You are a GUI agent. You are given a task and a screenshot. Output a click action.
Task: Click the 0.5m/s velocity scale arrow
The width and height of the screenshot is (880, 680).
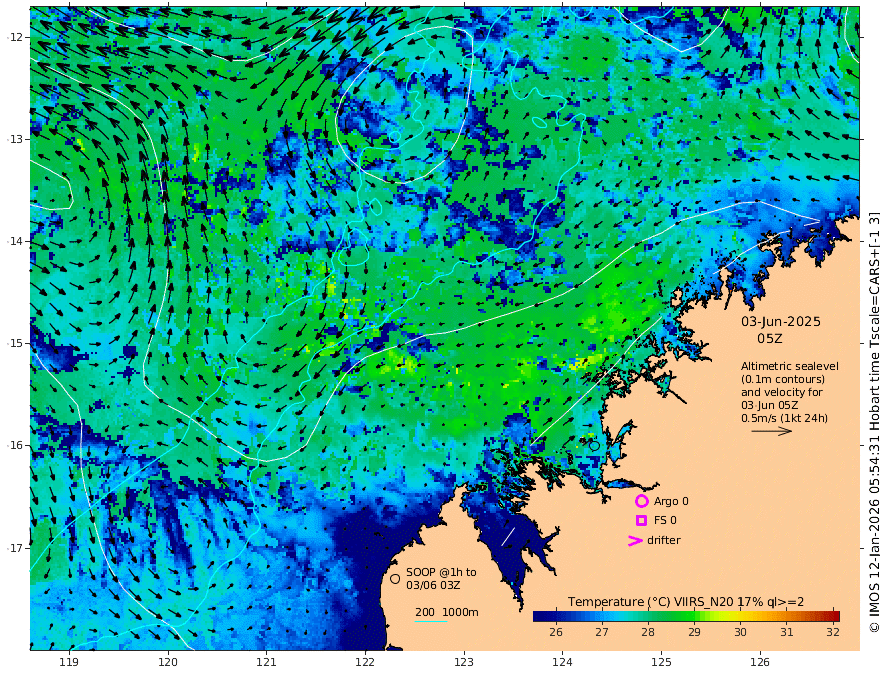772,431
